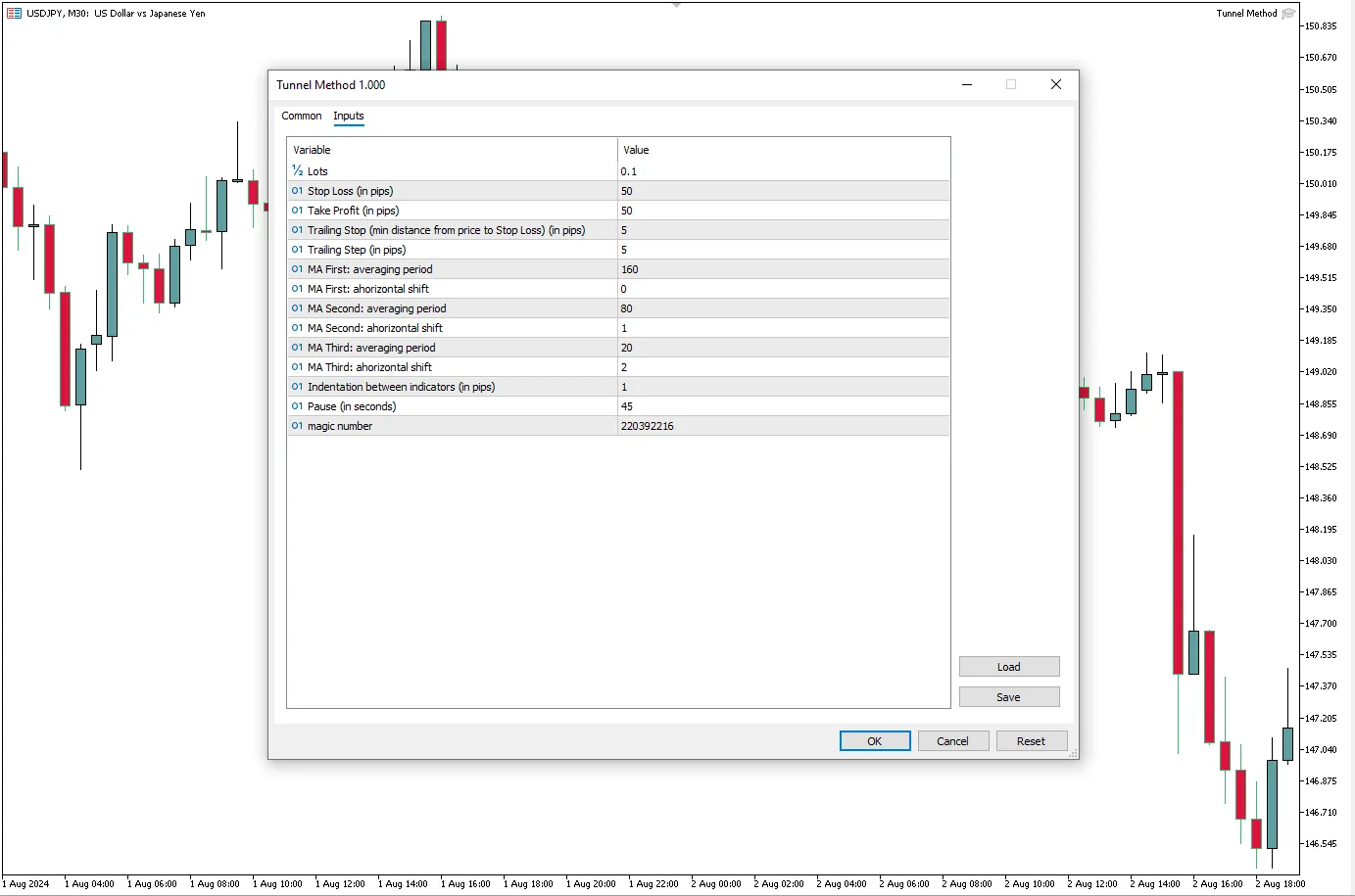Select the Lots variable name
Screen dimensions: 1355x896
tap(317, 171)
